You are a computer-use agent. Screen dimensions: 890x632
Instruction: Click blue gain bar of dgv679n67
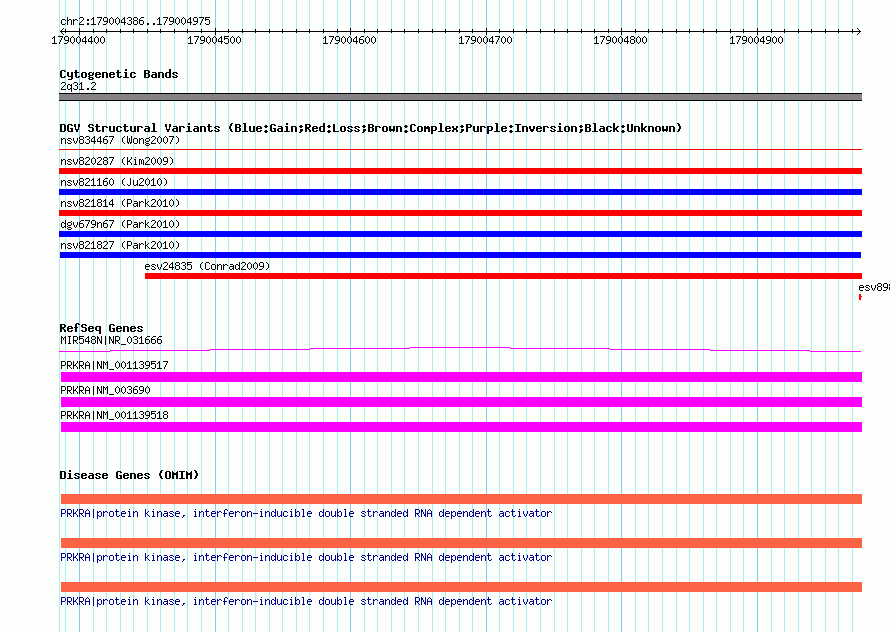pos(460,234)
